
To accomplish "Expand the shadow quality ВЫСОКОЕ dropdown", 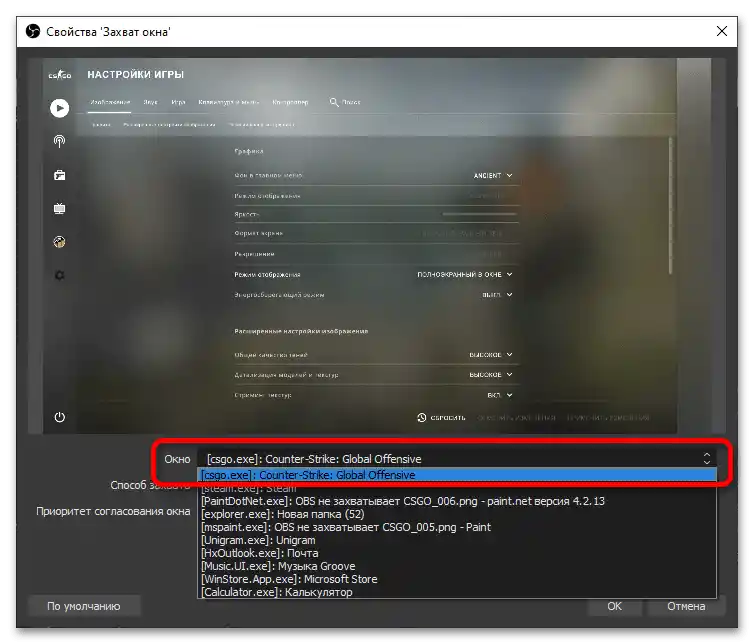I will (x=491, y=354).
